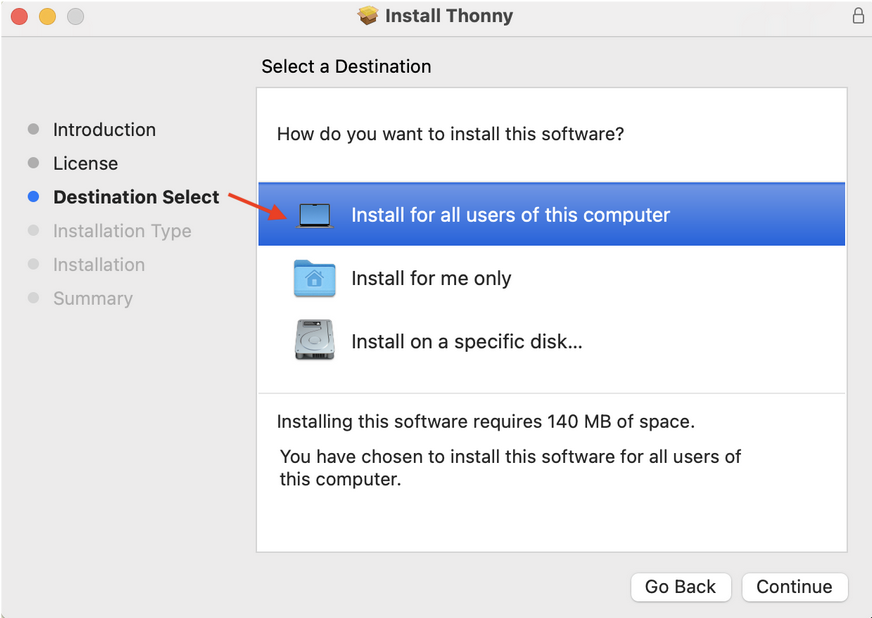872x618 pixels.
Task: Click the hard disk drive icon
Action: pyautogui.click(x=314, y=339)
